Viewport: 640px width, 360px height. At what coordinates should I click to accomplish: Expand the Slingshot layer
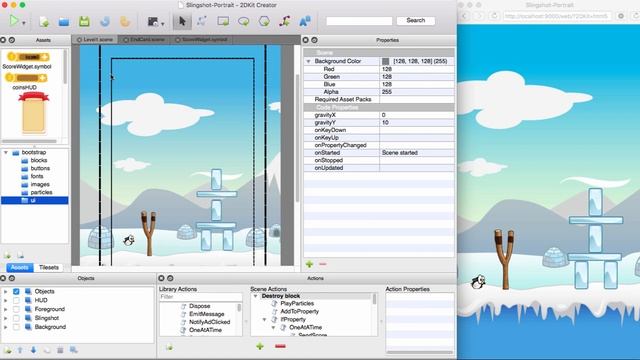coord(5,318)
